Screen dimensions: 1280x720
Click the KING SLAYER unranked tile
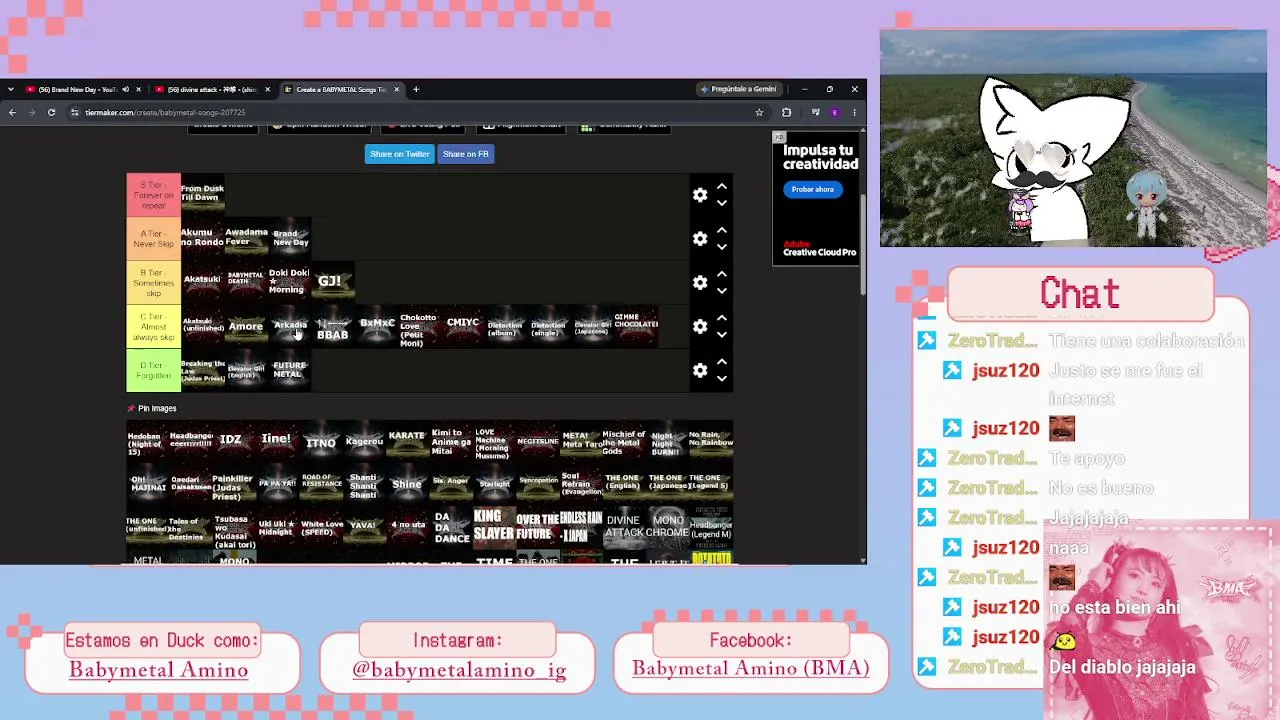click(x=494, y=527)
